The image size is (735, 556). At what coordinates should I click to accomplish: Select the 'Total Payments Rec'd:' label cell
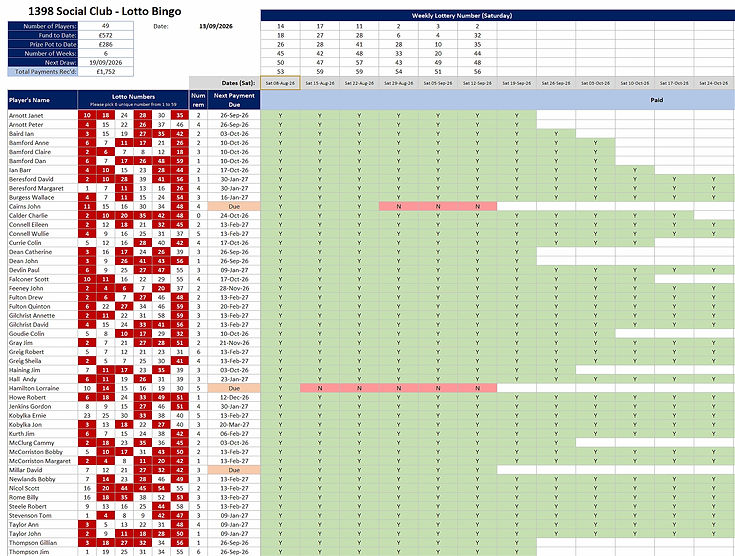(x=43, y=72)
